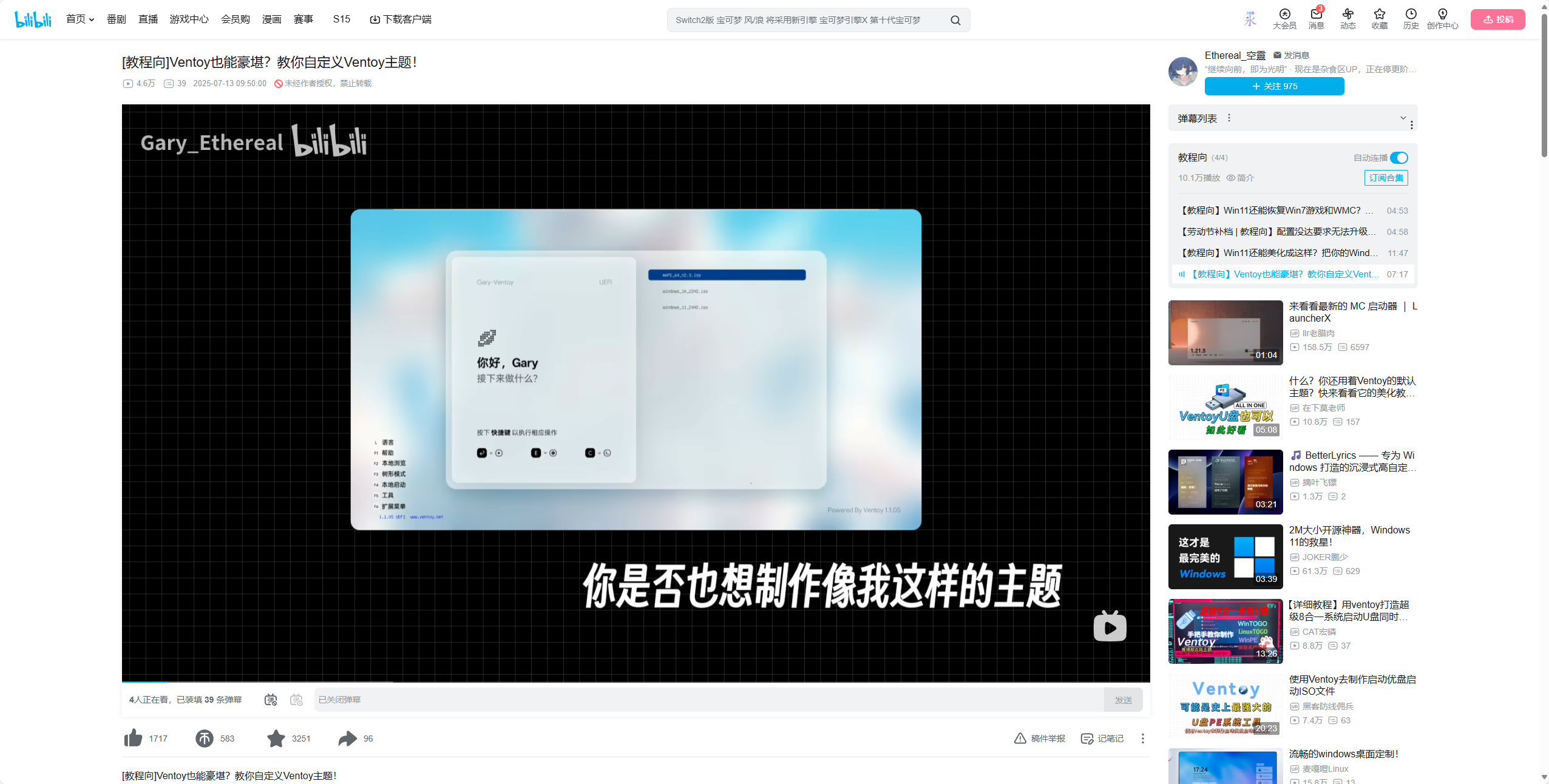
Task: Expand the 弹幕列表 chevron
Action: pos(1403,118)
